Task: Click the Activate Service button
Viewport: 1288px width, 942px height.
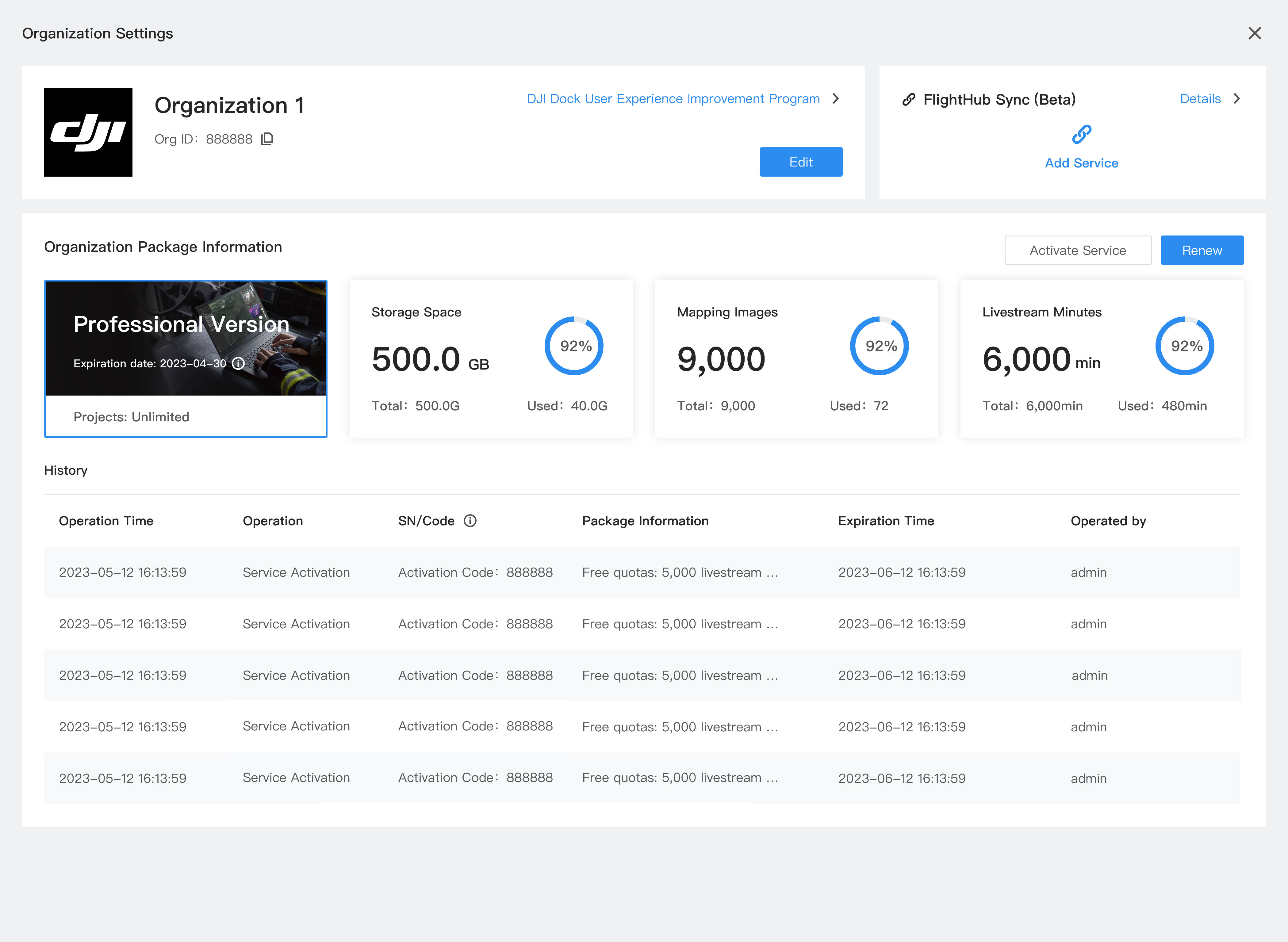Action: [x=1078, y=250]
